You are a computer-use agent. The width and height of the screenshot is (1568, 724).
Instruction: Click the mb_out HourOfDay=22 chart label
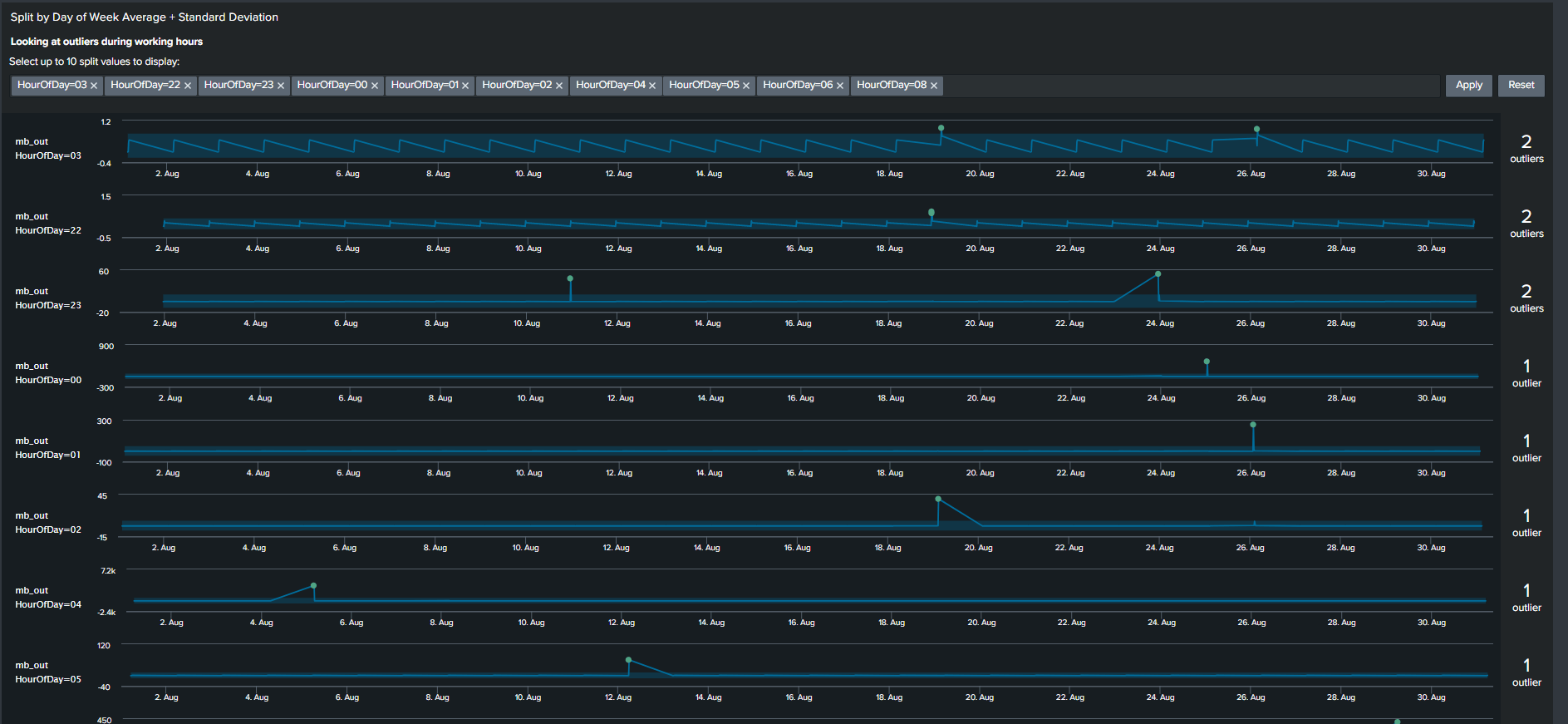pyautogui.click(x=48, y=224)
